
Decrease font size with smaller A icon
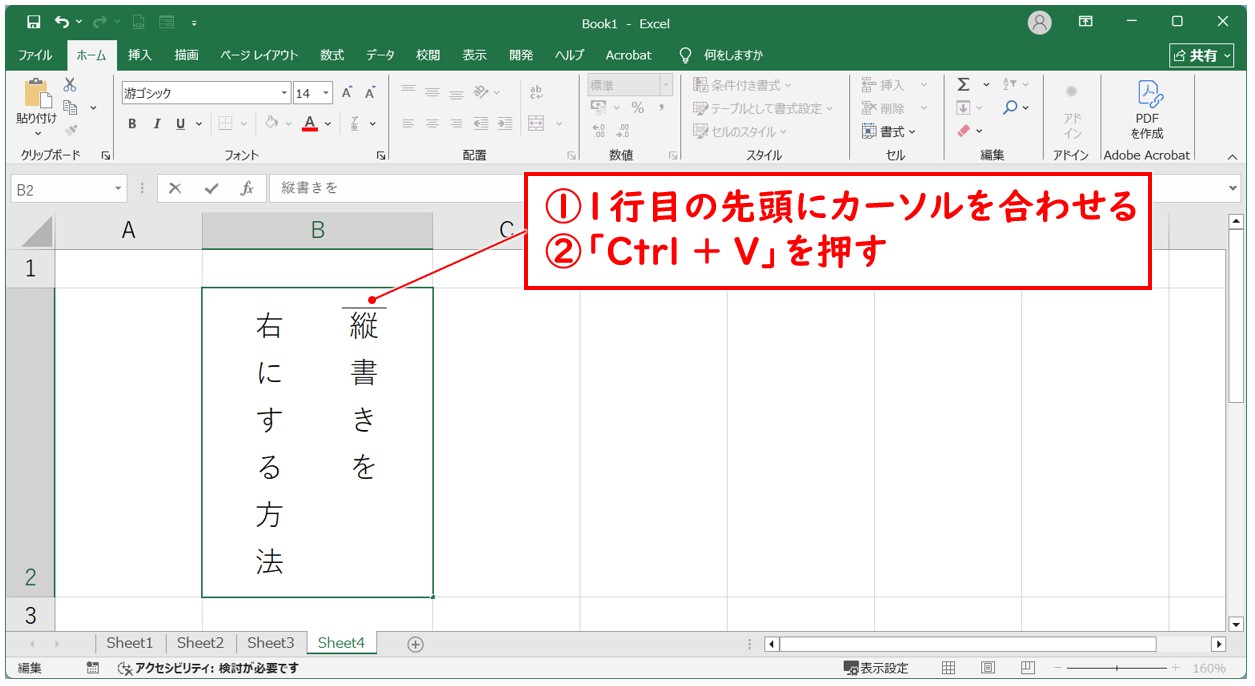[x=370, y=93]
